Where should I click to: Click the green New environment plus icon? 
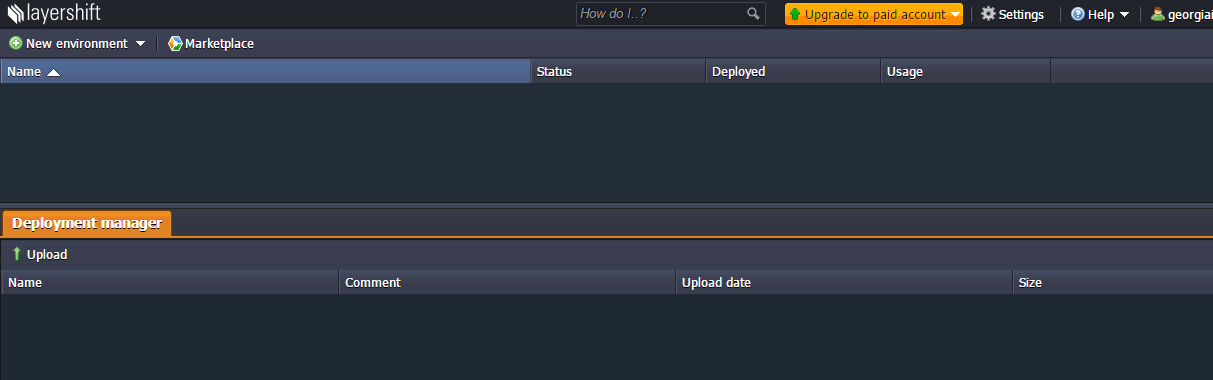[x=15, y=43]
